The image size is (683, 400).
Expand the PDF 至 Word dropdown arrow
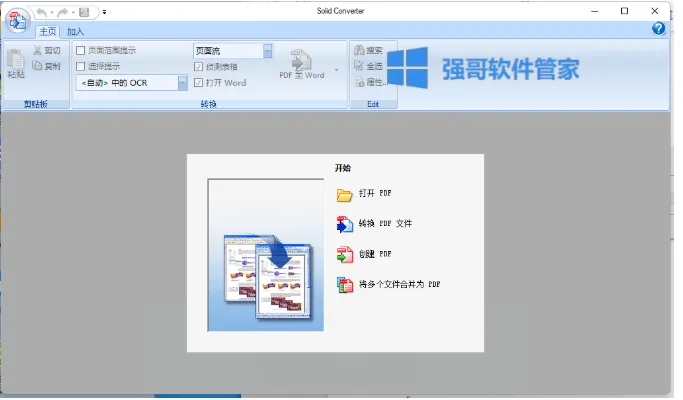click(336, 70)
